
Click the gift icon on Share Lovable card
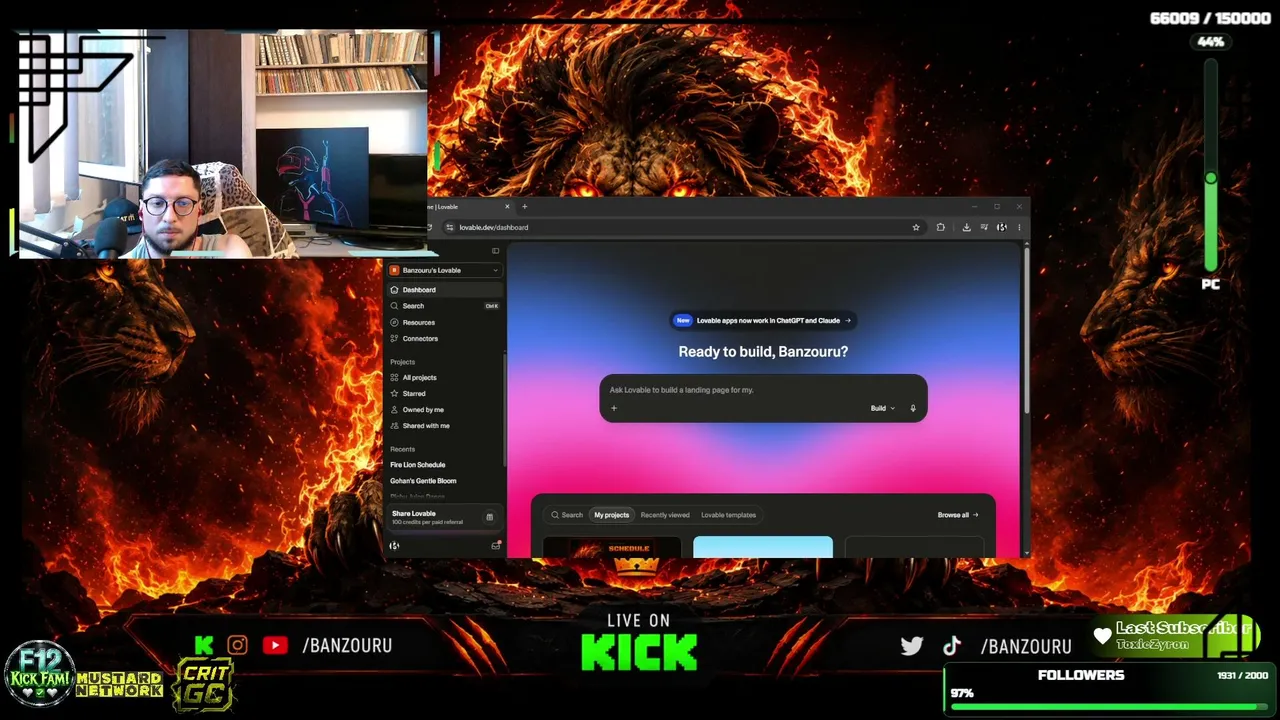click(x=489, y=517)
